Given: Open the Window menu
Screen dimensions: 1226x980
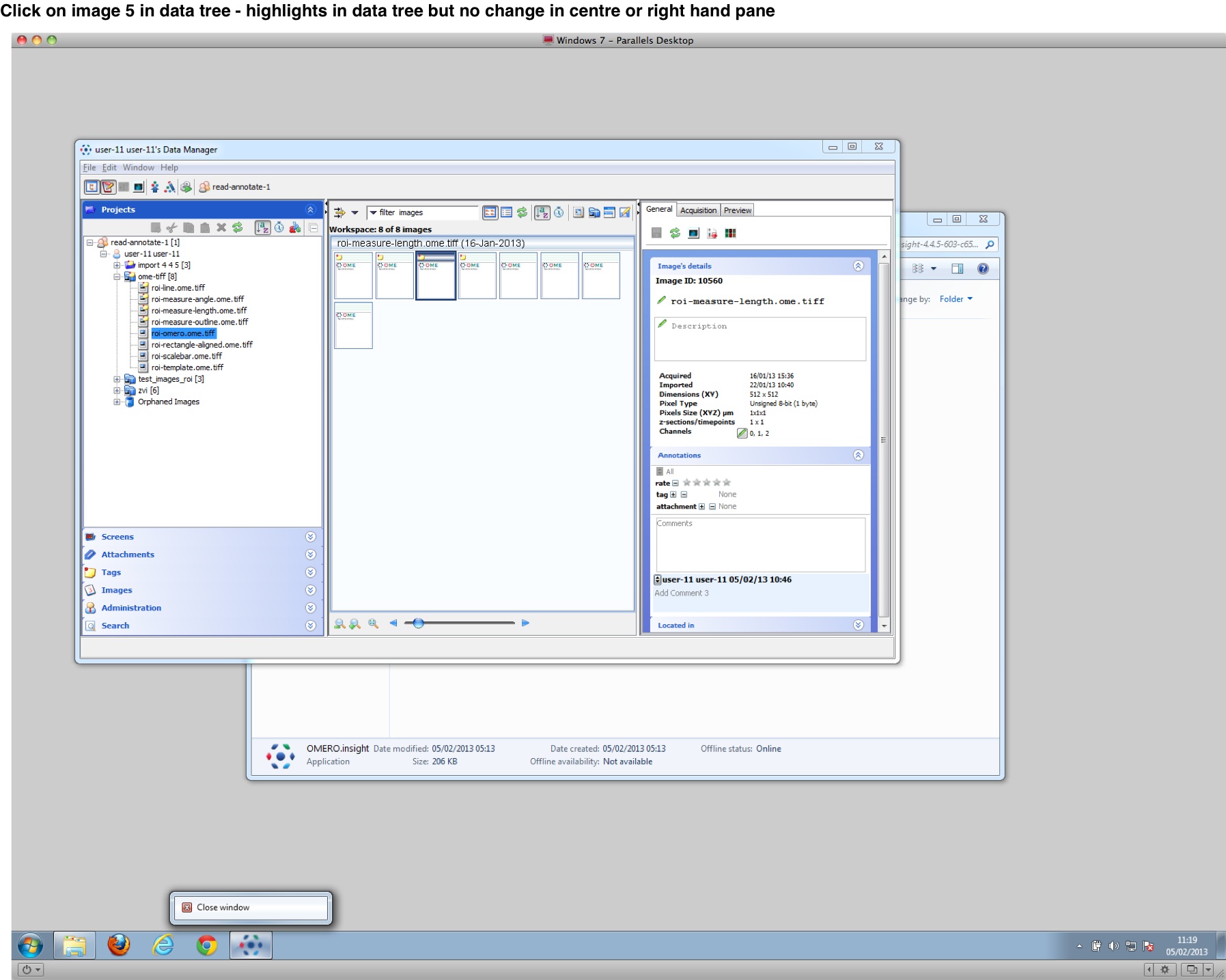Looking at the screenshot, I should pos(138,167).
